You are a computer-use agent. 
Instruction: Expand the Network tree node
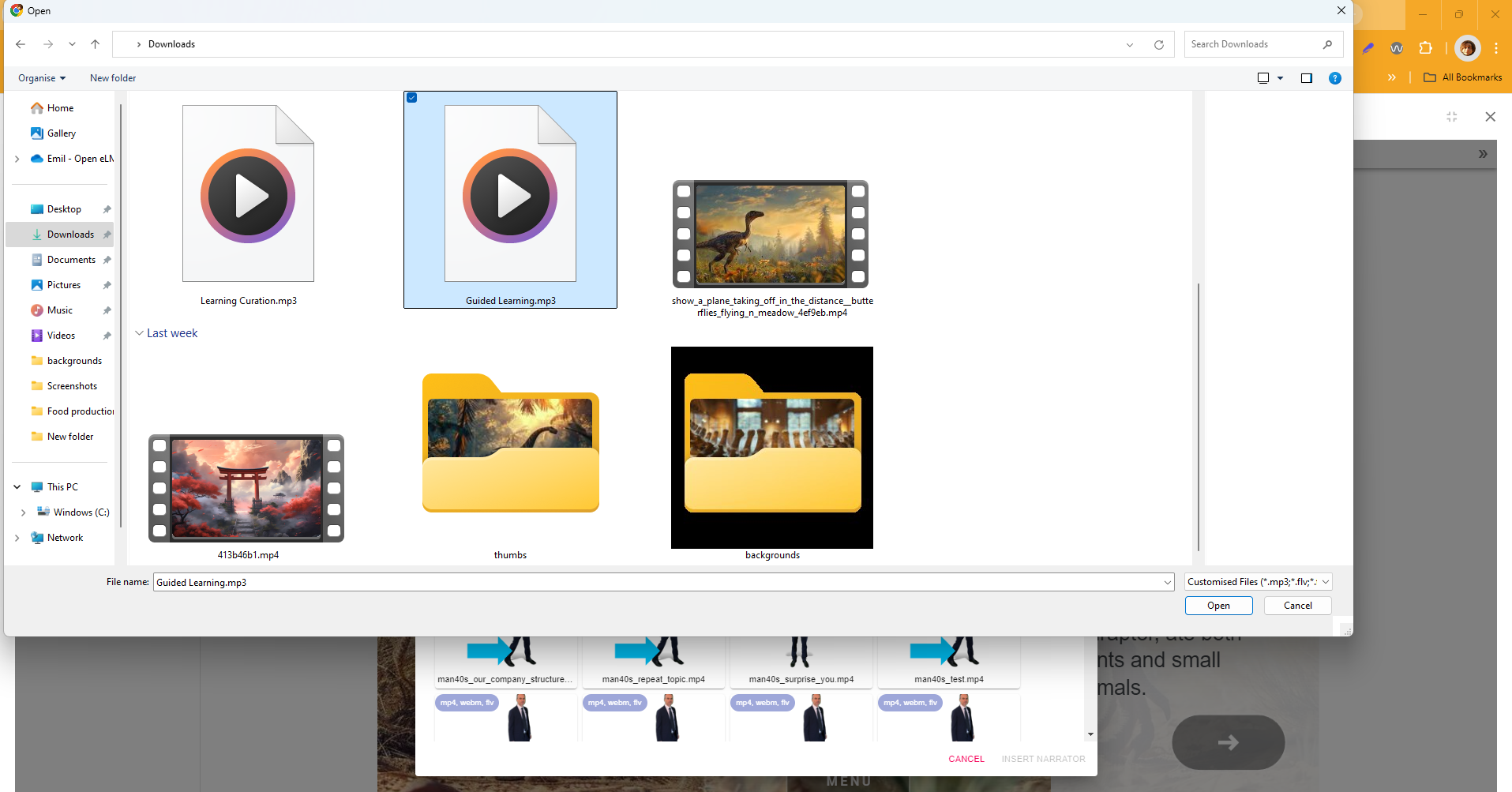click(17, 538)
